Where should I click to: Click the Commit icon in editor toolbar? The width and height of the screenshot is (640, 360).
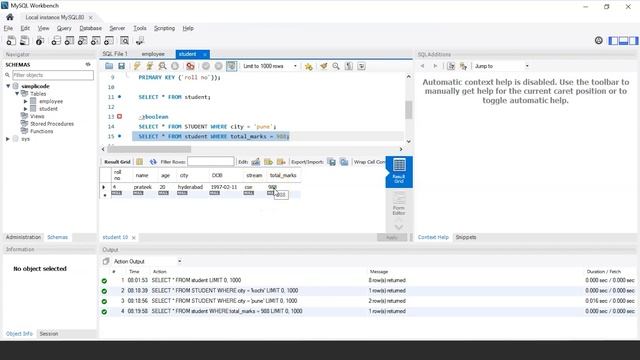tap(206, 66)
